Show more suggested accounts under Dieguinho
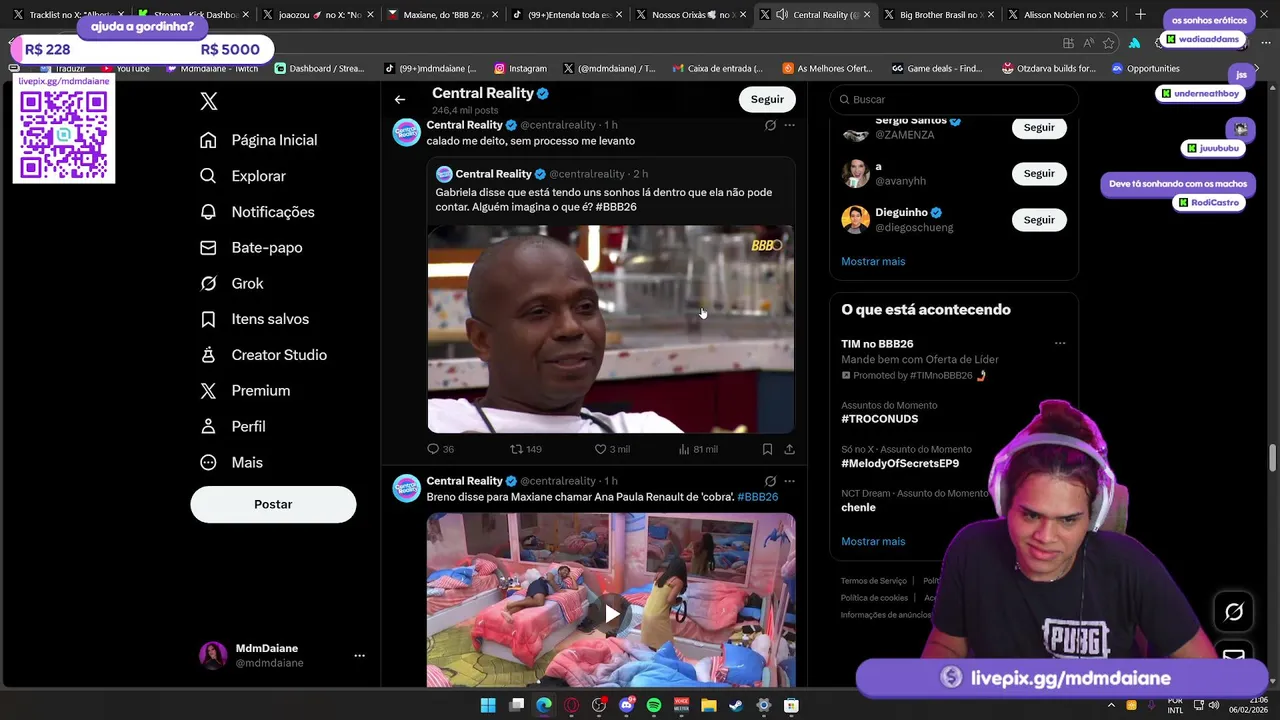Viewport: 1280px width, 720px height. (x=873, y=261)
